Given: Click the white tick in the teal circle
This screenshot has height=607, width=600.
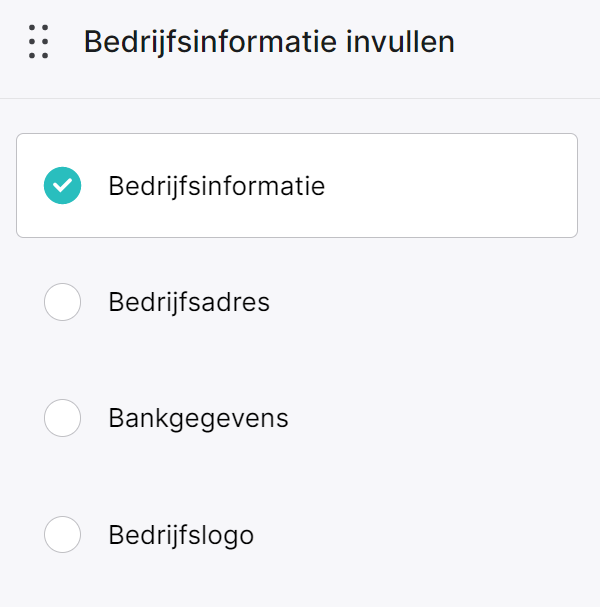Looking at the screenshot, I should click(62, 185).
